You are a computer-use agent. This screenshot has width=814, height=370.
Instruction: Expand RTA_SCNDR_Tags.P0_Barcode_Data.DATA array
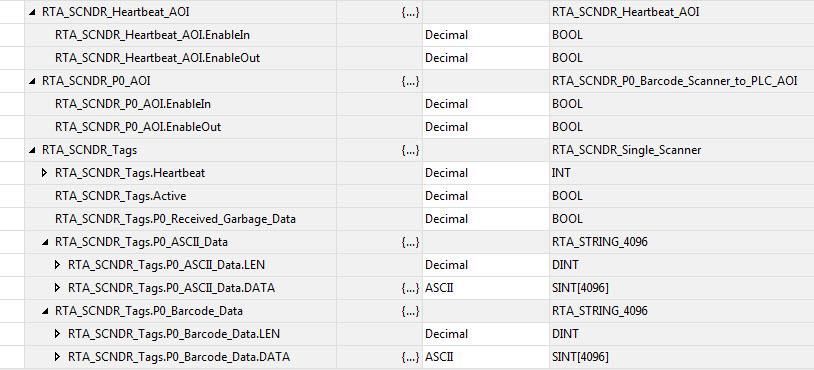click(x=58, y=357)
